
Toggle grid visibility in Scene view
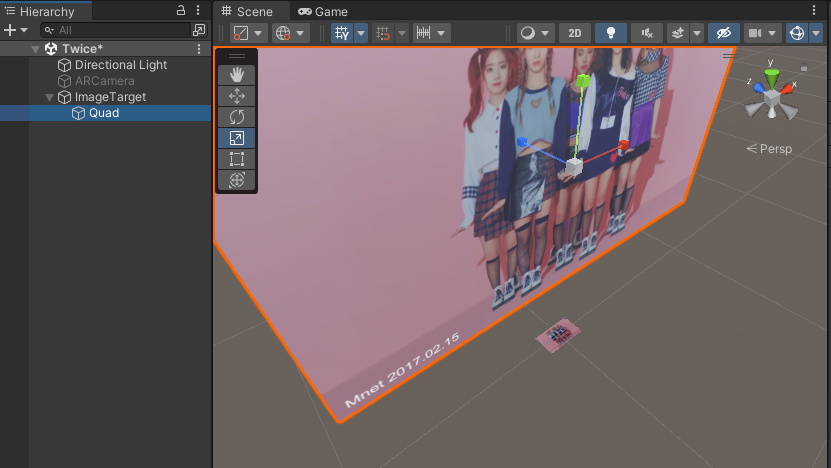[342, 33]
